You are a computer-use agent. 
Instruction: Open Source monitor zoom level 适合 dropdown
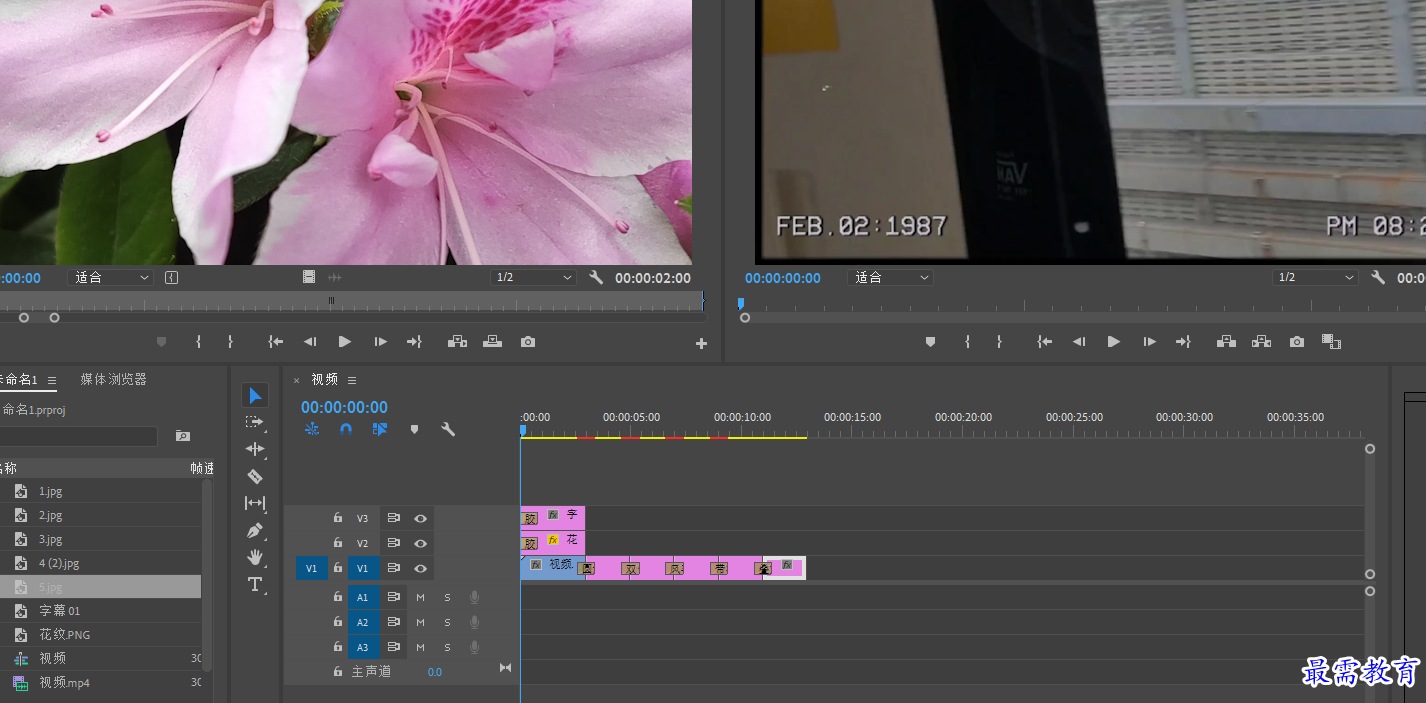[x=110, y=277]
